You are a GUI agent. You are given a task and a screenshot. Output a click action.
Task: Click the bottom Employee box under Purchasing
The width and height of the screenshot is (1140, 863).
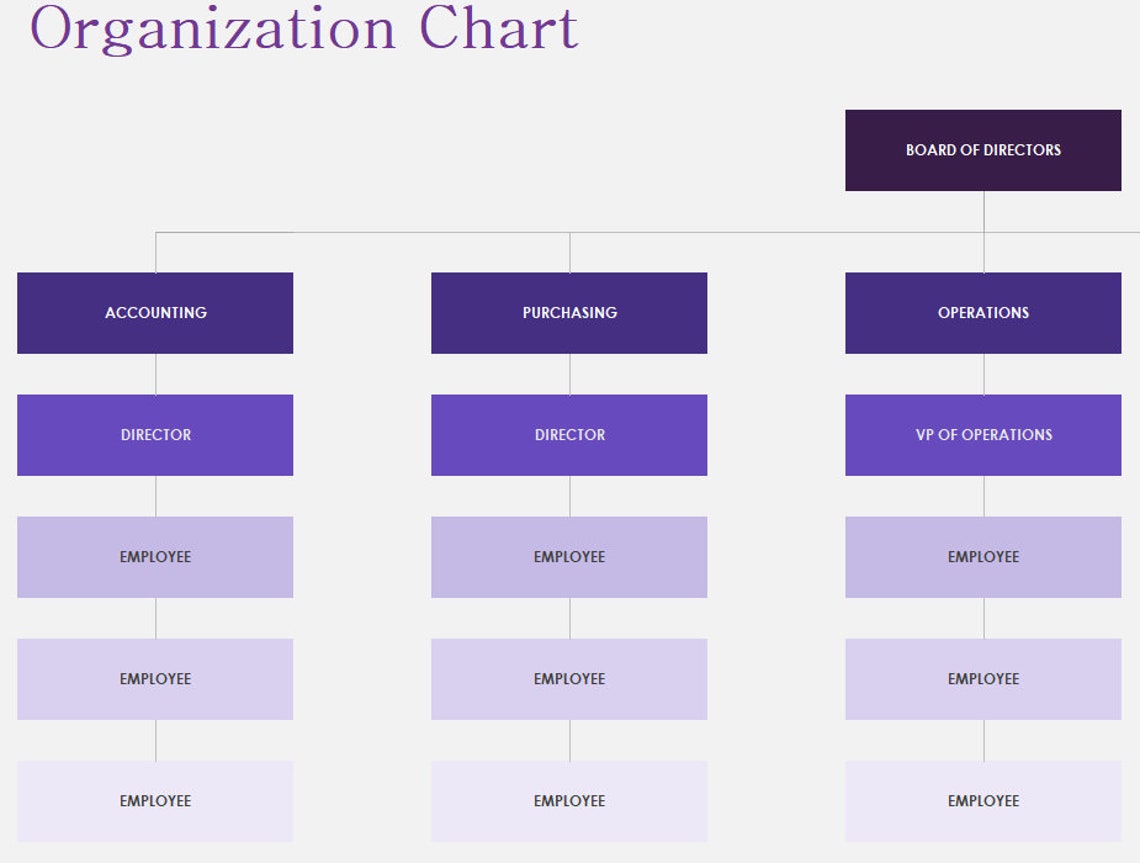click(569, 800)
